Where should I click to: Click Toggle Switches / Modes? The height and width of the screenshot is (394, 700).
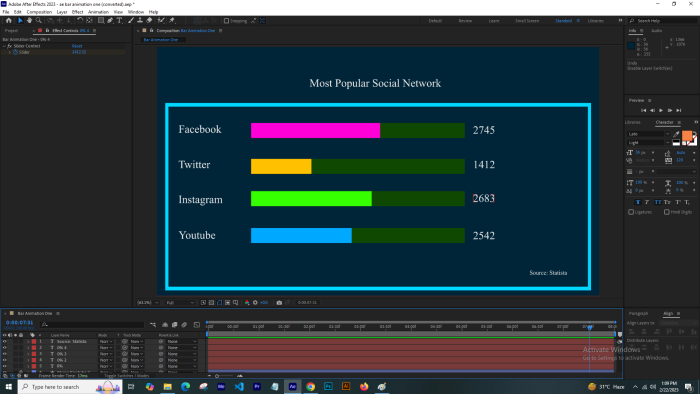[127, 376]
